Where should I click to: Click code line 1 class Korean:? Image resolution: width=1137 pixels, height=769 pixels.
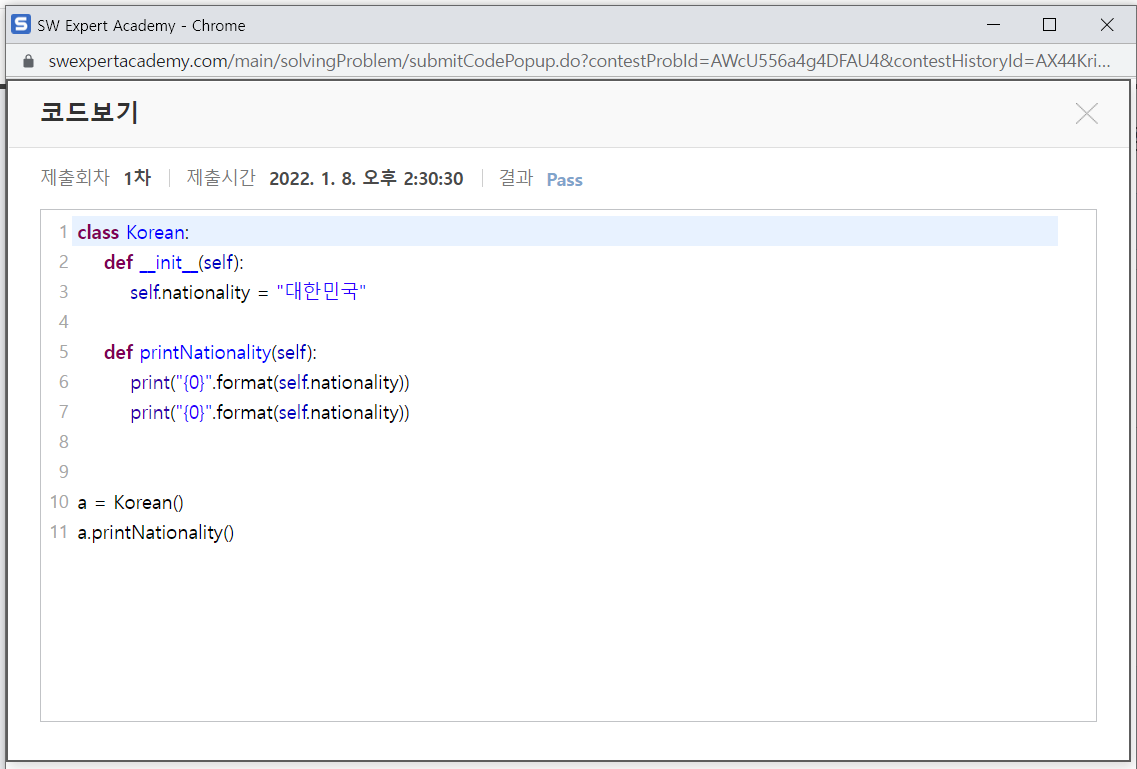133,232
